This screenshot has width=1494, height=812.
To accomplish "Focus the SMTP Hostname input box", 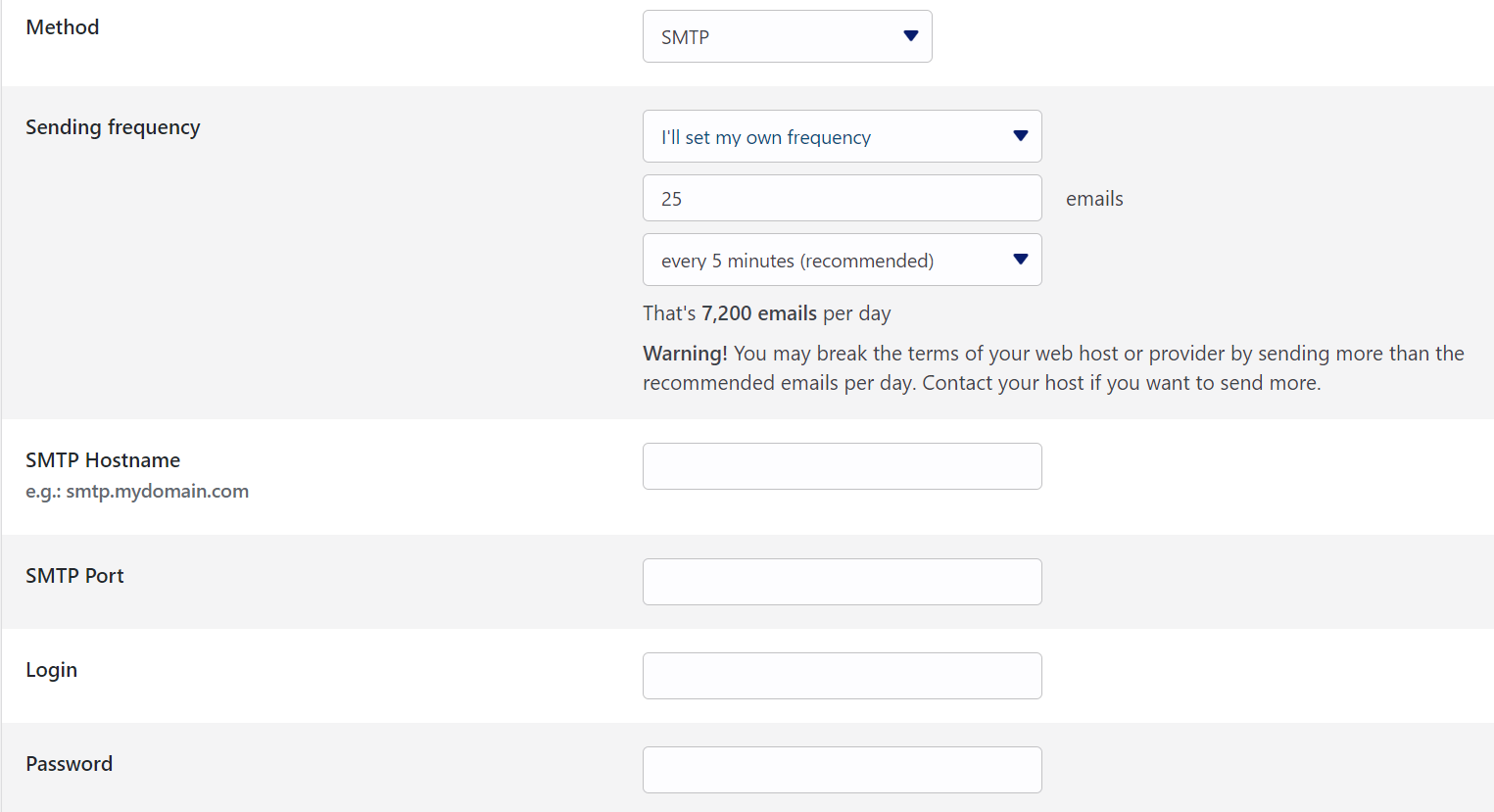I will [x=843, y=466].
